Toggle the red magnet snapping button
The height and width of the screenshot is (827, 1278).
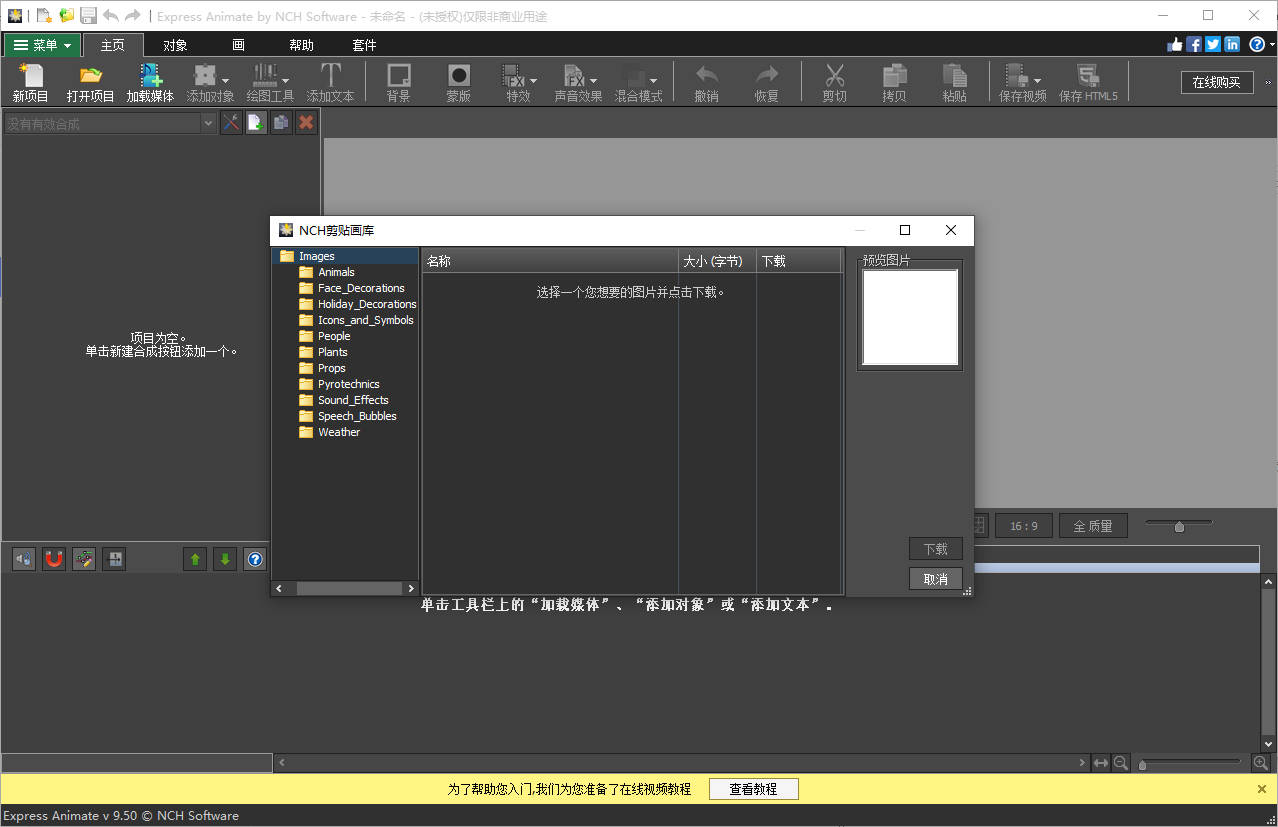pos(54,559)
